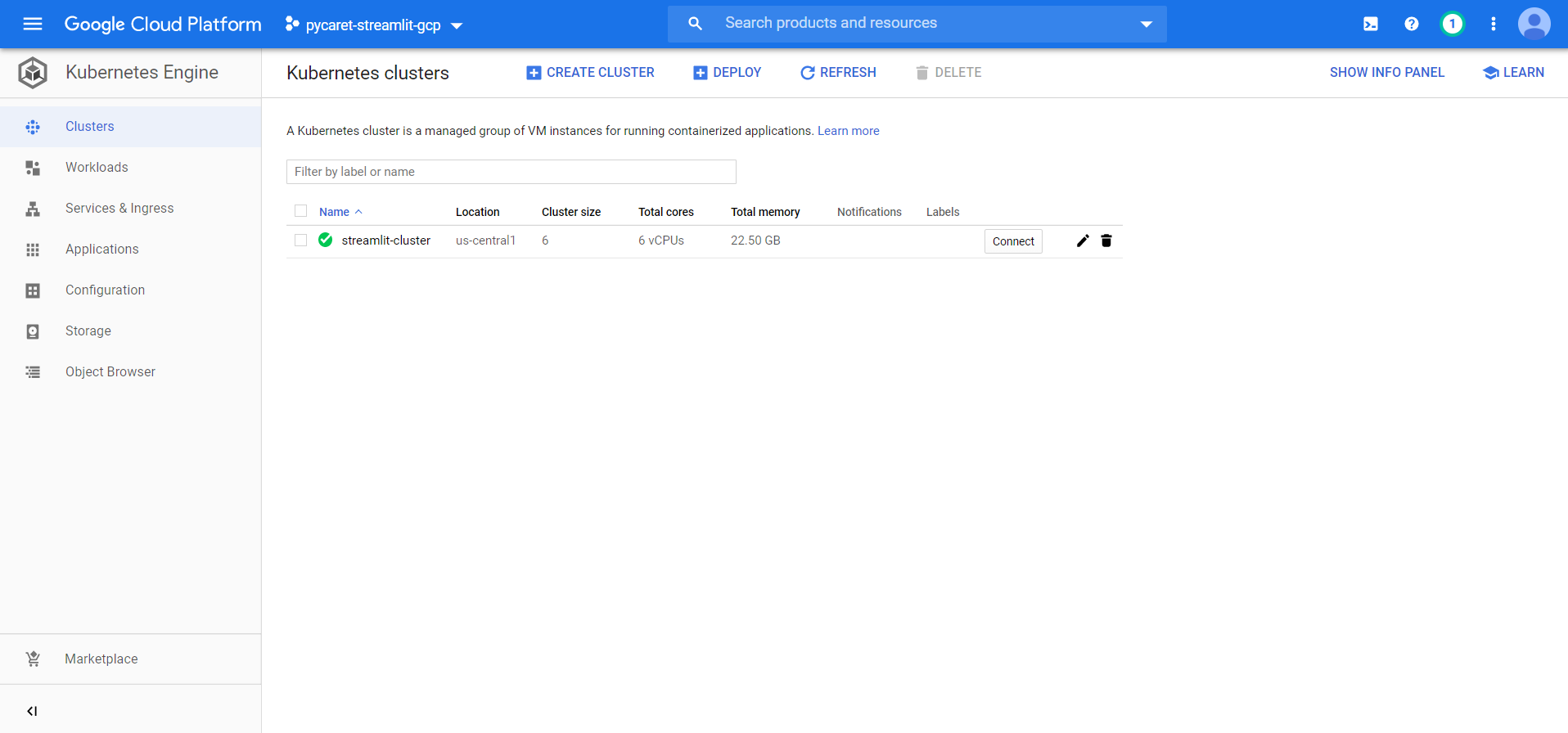The width and height of the screenshot is (1568, 733).
Task: Click the Configuration sidebar icon
Action: pos(33,290)
